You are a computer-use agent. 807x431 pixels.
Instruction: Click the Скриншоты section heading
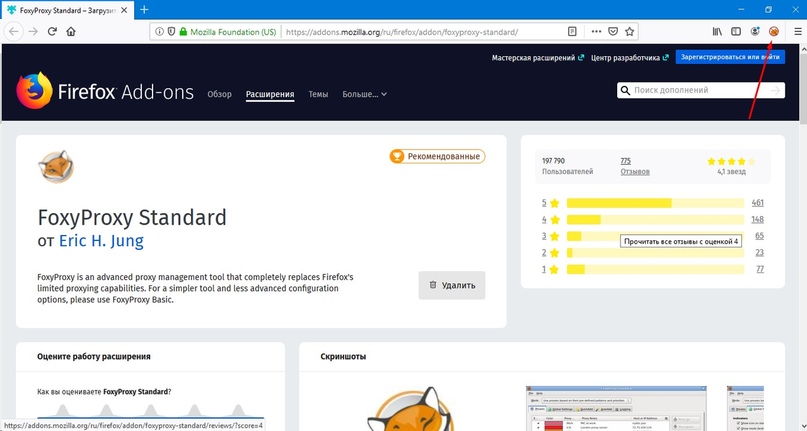point(343,356)
